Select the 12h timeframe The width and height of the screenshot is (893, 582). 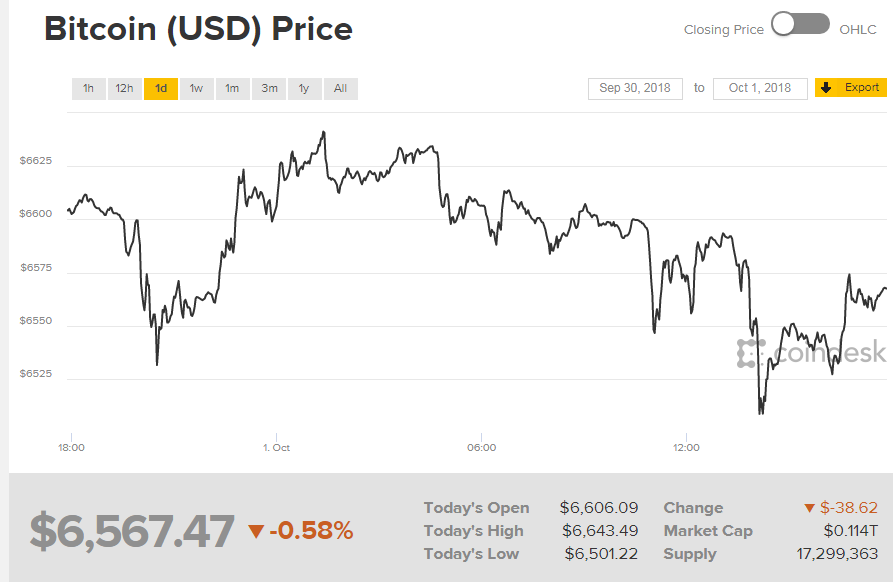(124, 88)
